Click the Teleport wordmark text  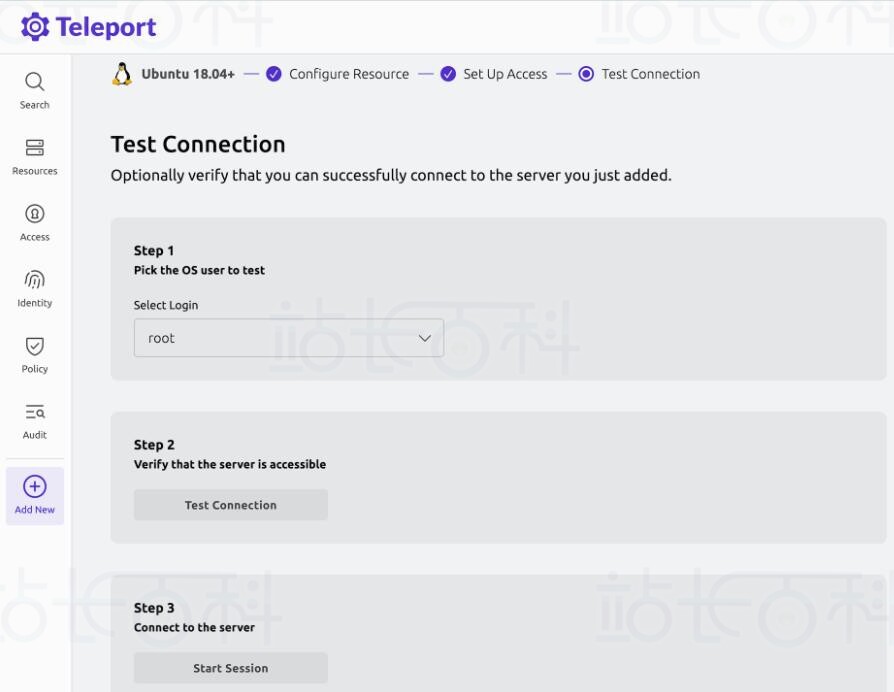[106, 27]
